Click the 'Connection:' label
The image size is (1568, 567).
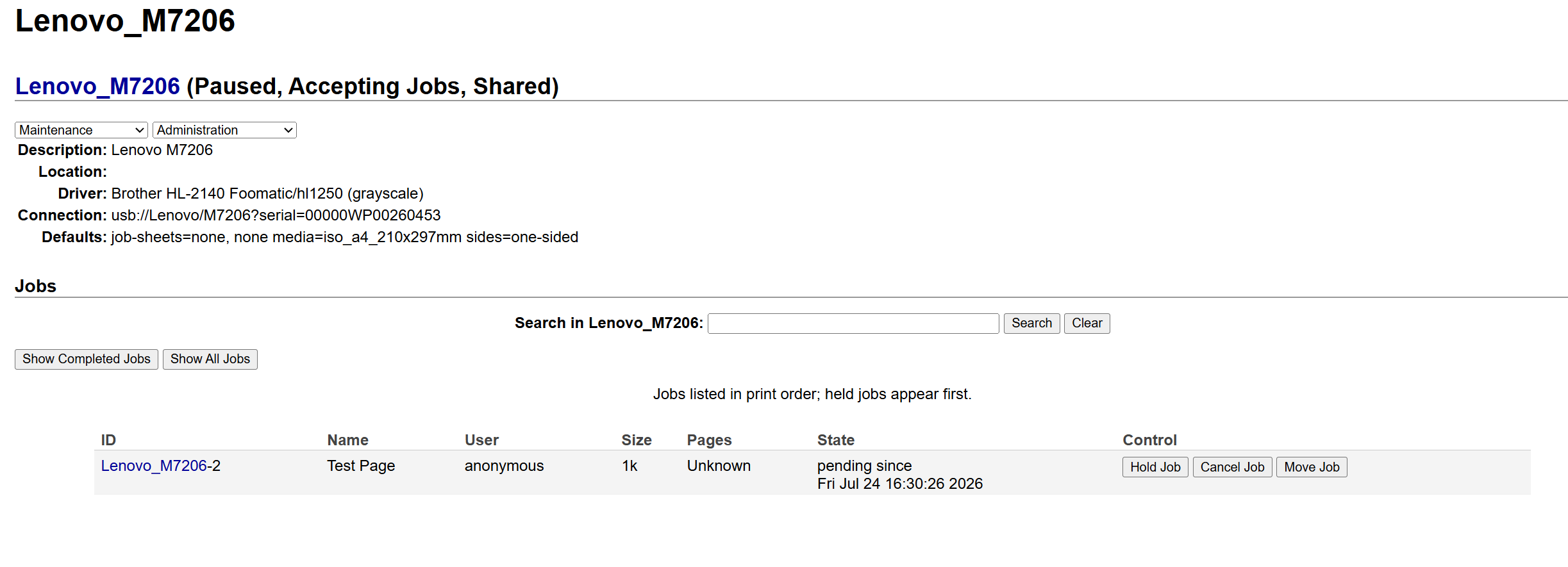[x=62, y=215]
